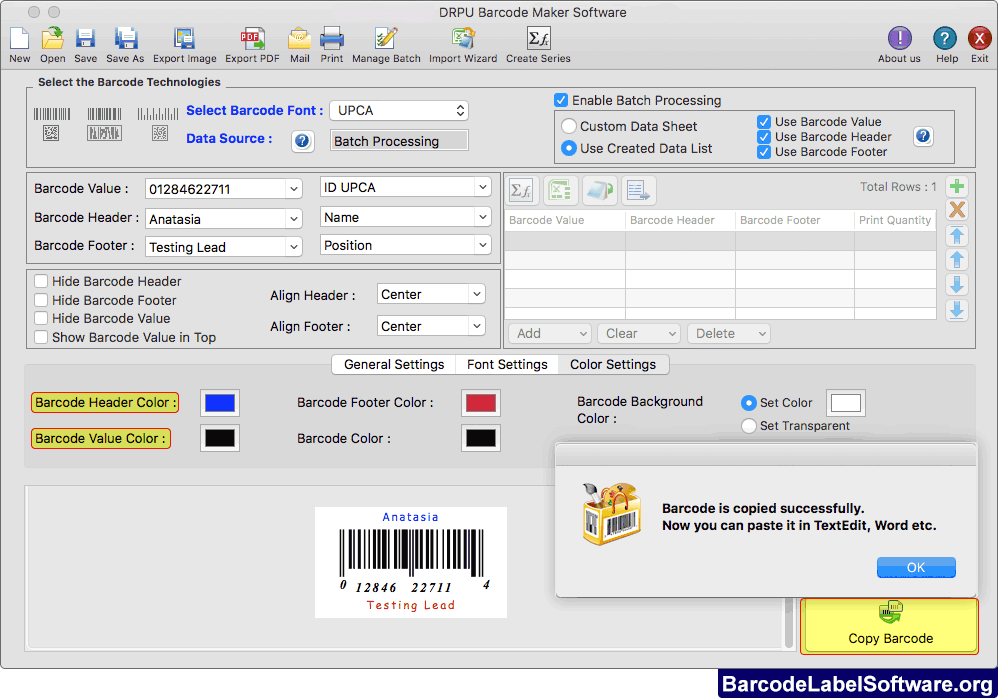
Task: Pick the blue Barcode Header Color swatch
Action: click(x=220, y=403)
